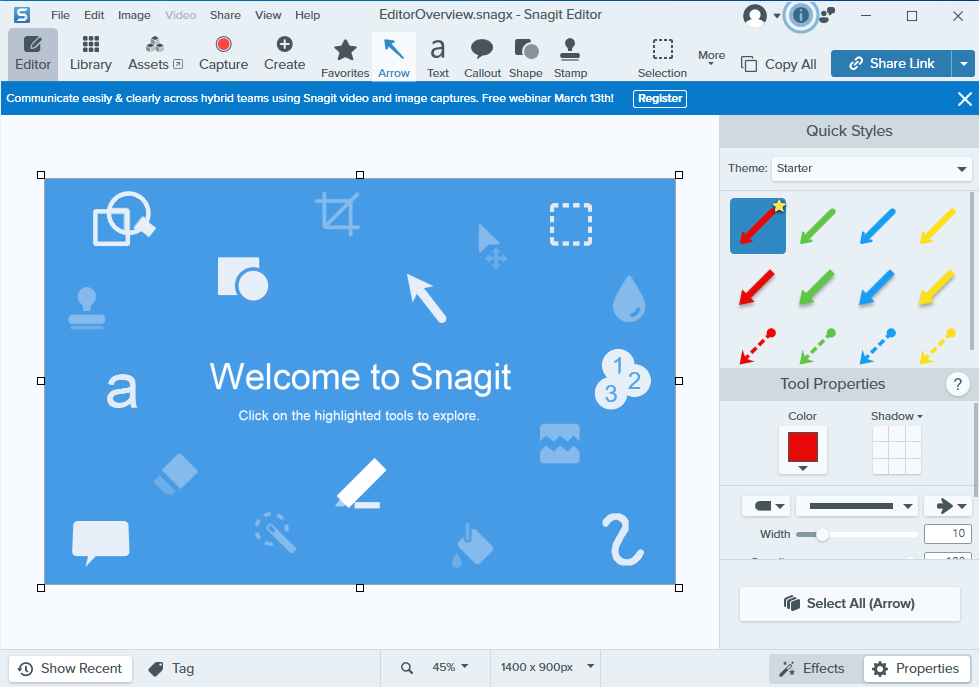Open the Favorites star tool

pyautogui.click(x=345, y=56)
